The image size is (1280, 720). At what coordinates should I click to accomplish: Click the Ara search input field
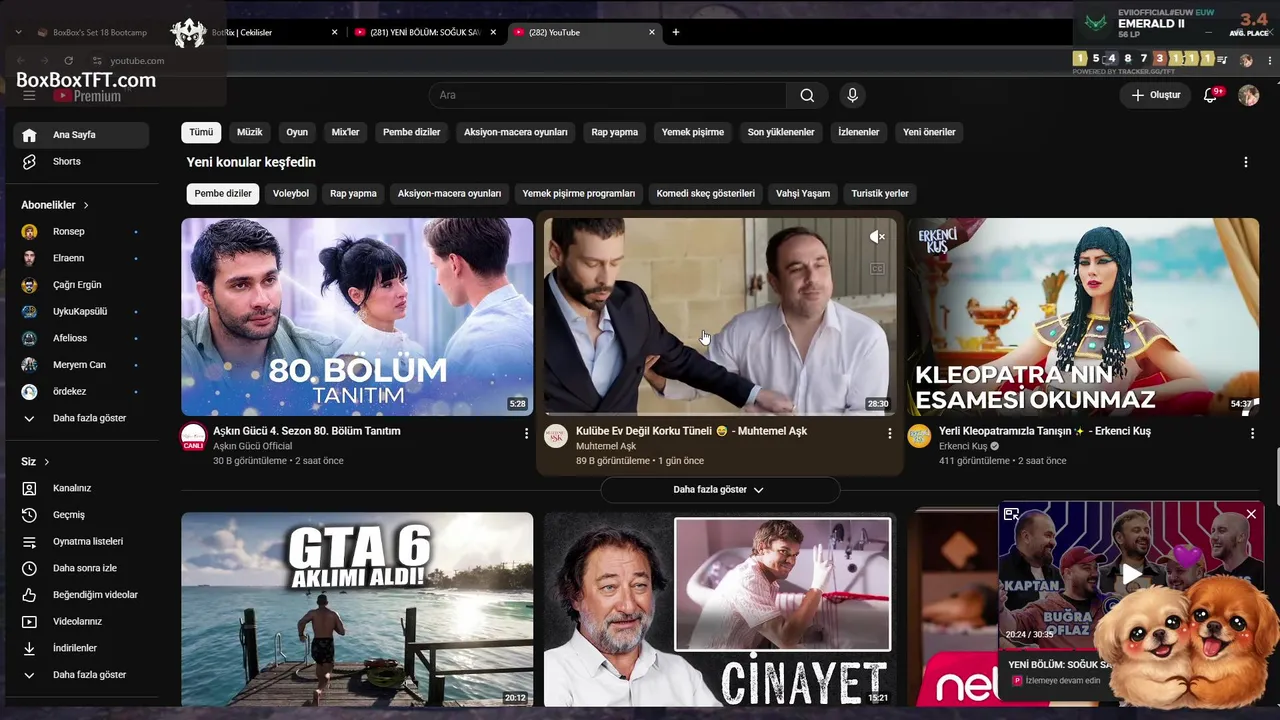coord(607,95)
